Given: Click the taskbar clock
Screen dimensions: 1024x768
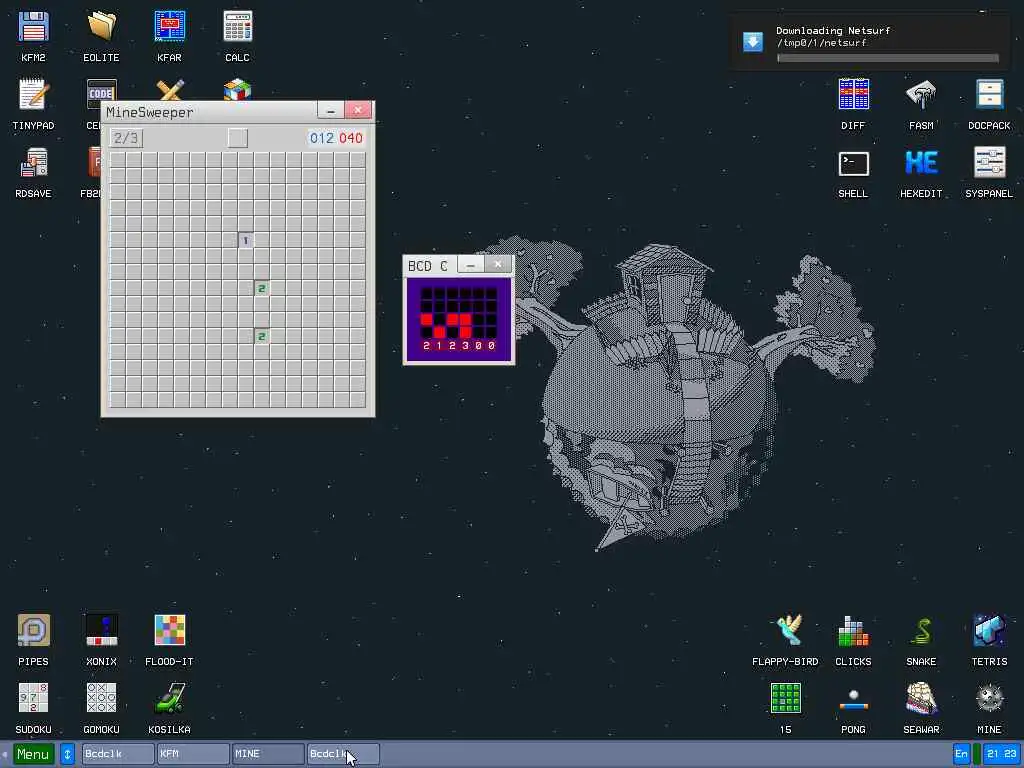Looking at the screenshot, I should tap(1001, 754).
